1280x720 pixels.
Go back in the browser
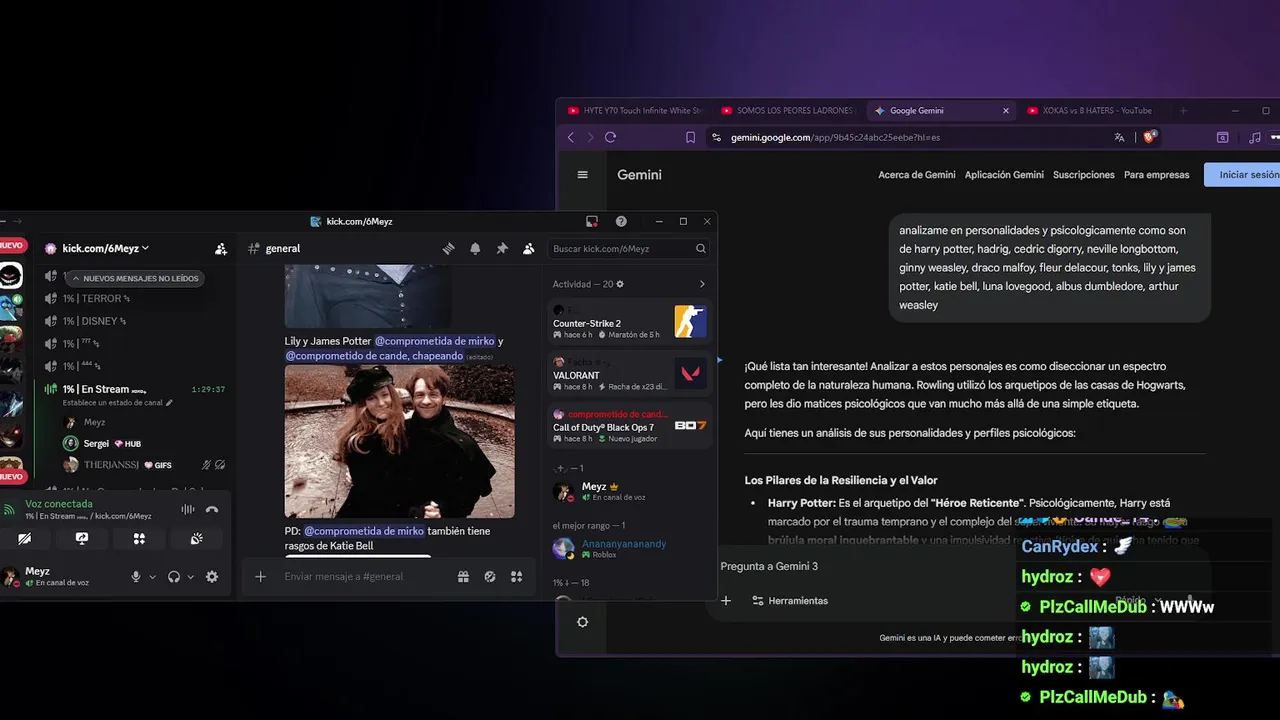pos(571,137)
